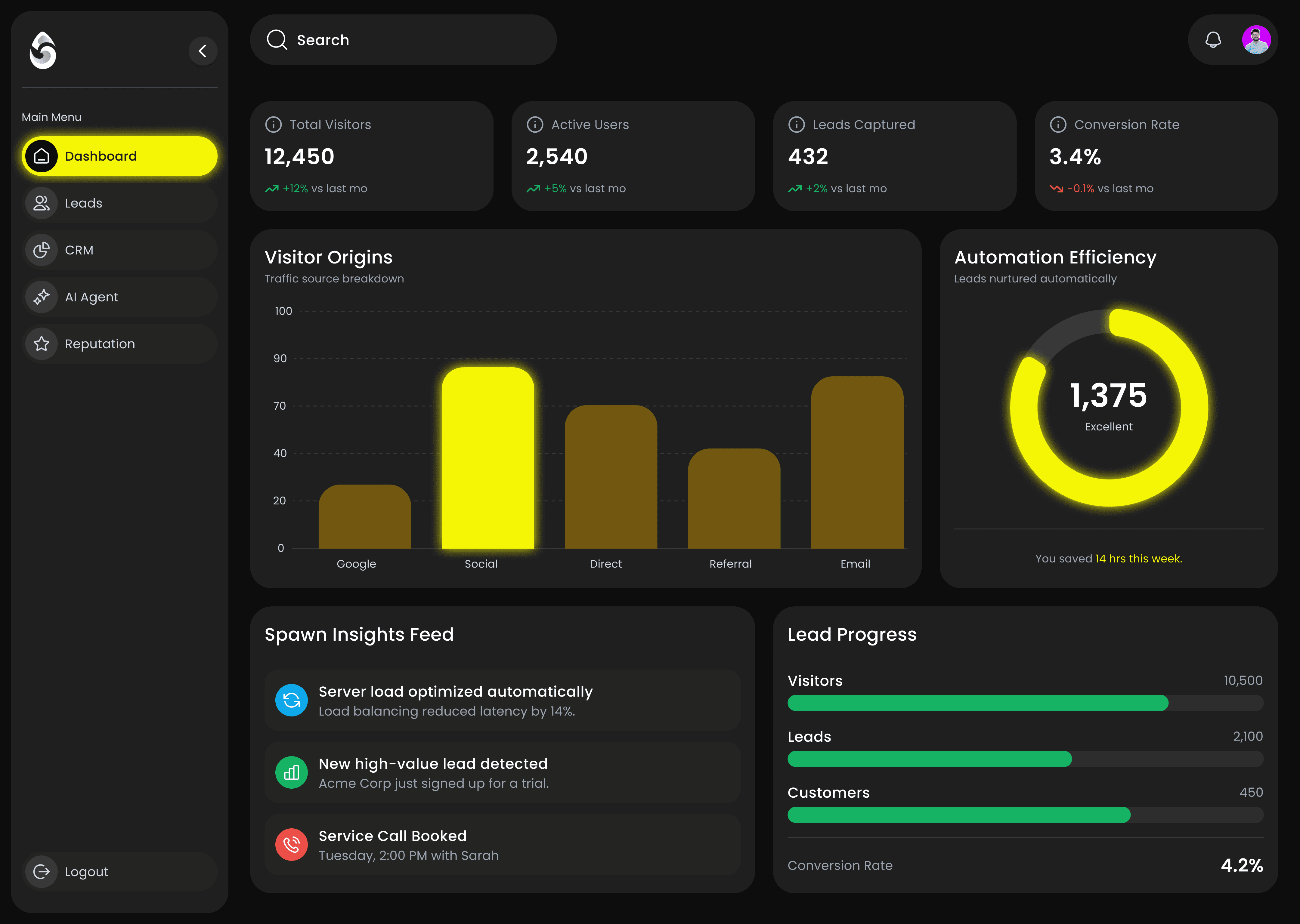
Task: Click the blue server load sync icon
Action: point(291,701)
